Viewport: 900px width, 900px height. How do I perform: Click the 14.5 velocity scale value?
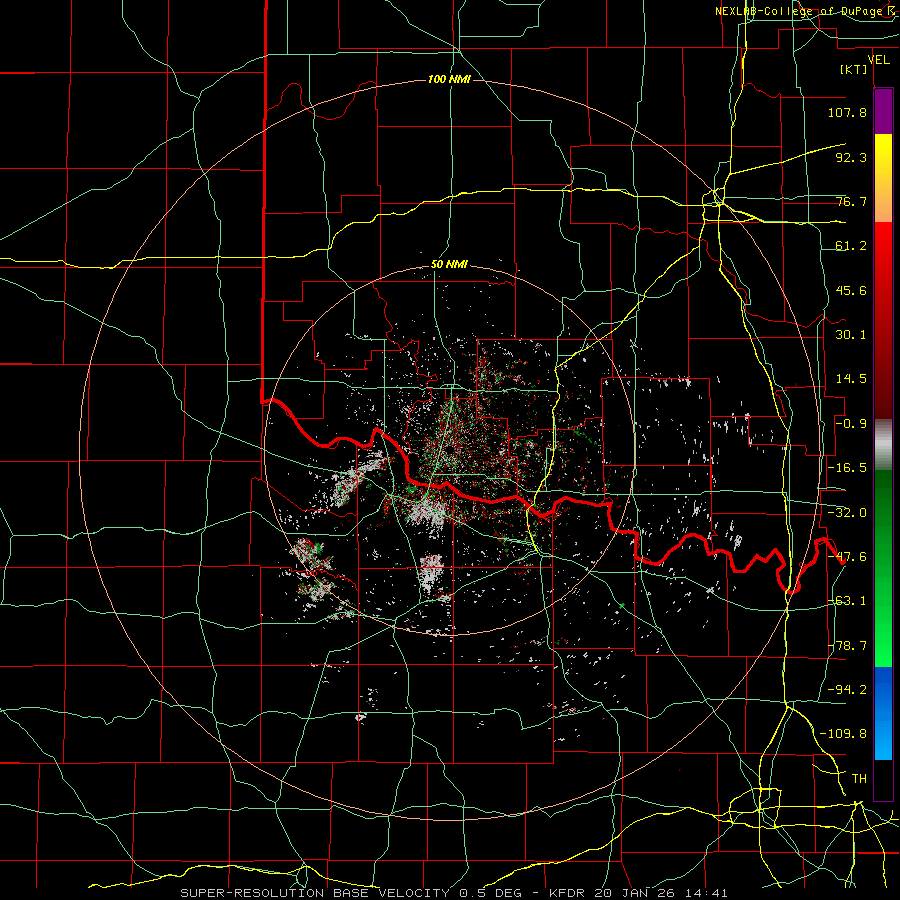tap(851, 379)
